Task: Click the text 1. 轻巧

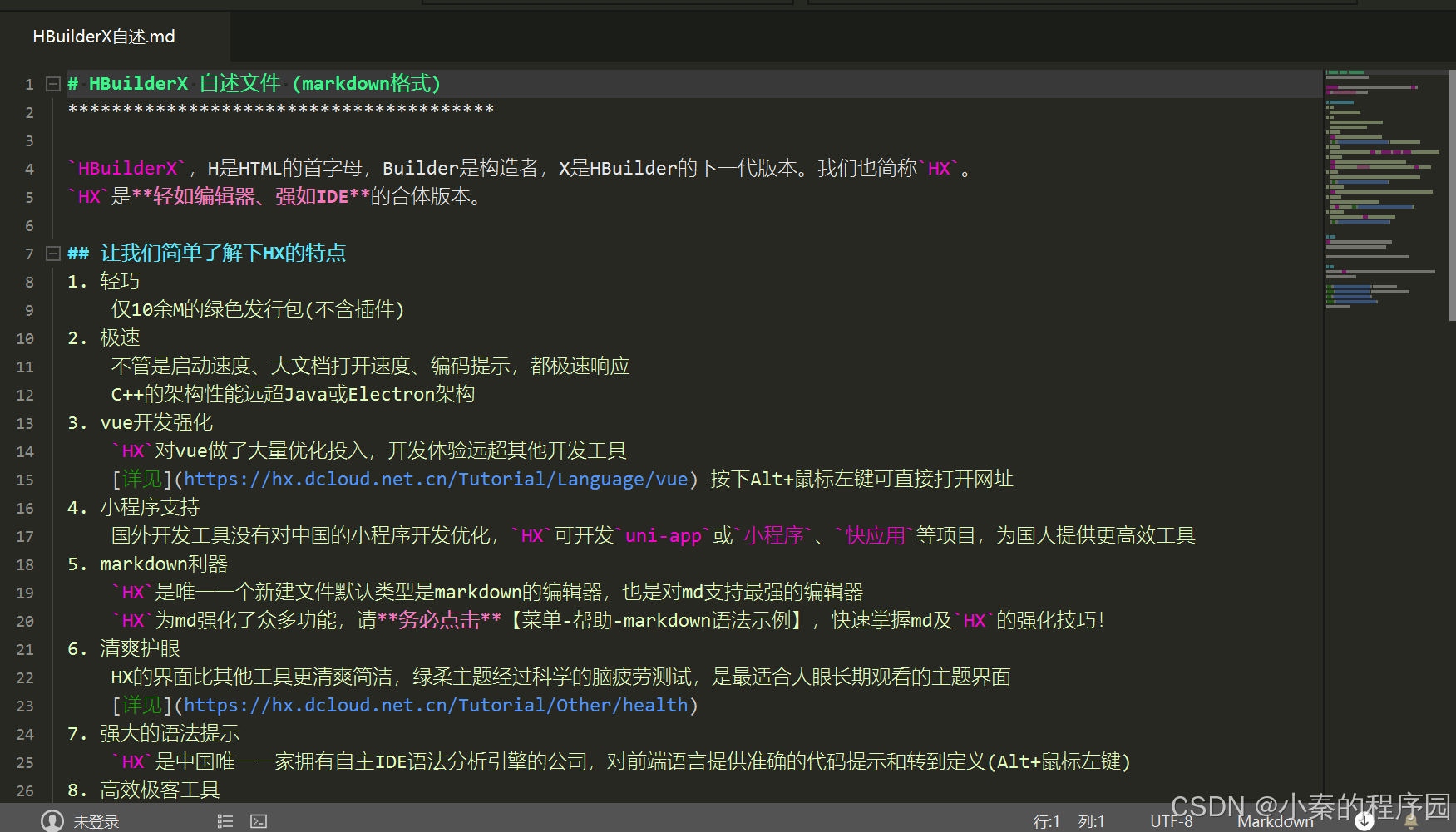Action: 104,282
